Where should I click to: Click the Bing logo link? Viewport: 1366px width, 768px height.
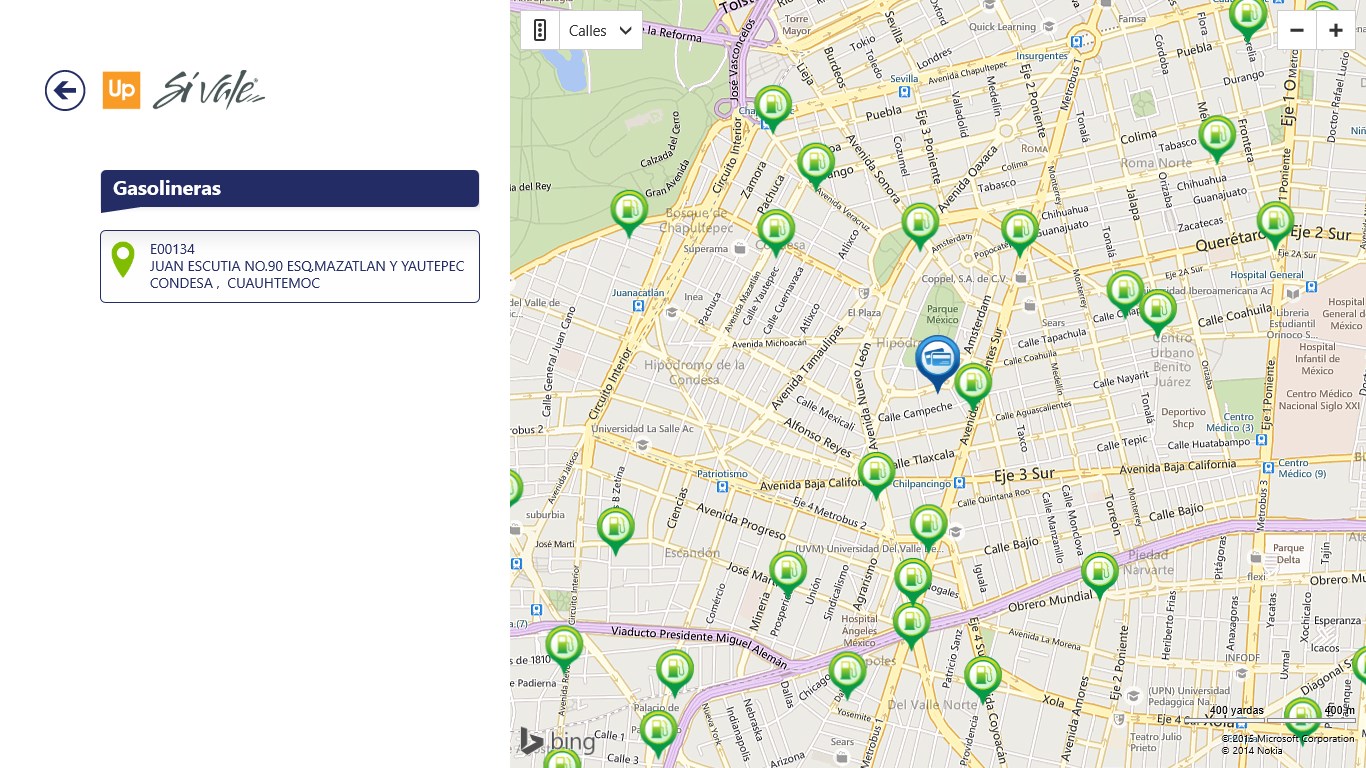tap(558, 741)
